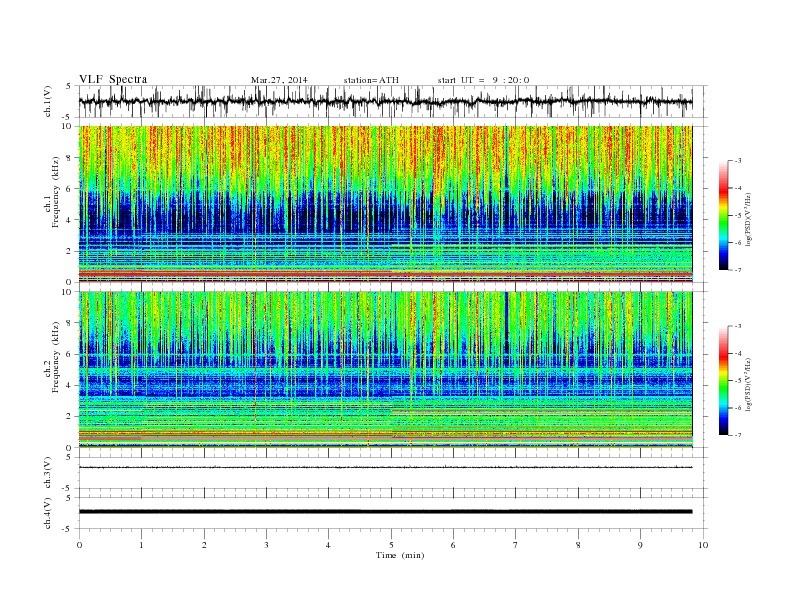Click the time axis tick label '7'
Viewport: 792px width, 612px height.
[x=516, y=545]
